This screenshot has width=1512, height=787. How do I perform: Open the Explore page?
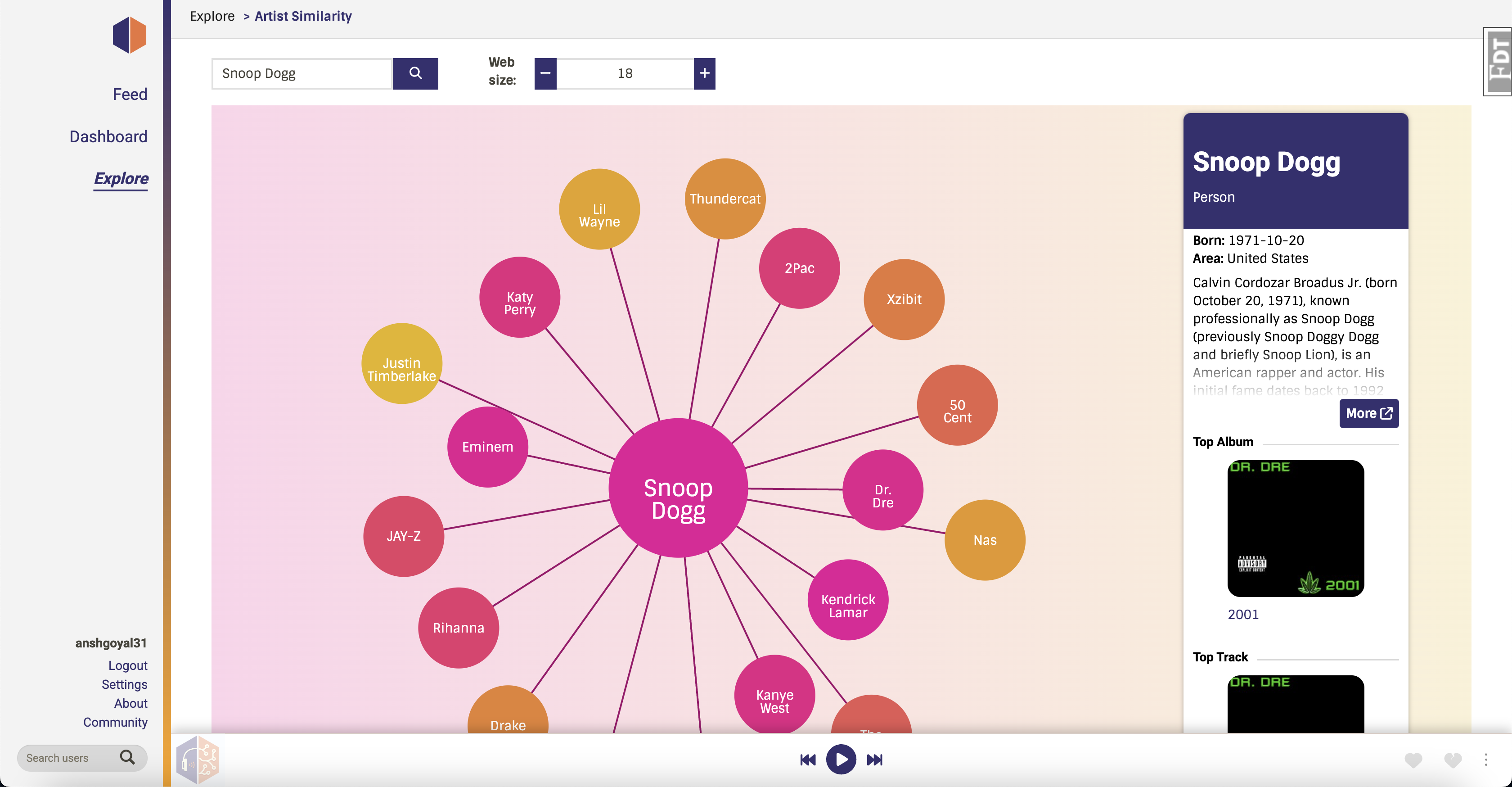[121, 179]
